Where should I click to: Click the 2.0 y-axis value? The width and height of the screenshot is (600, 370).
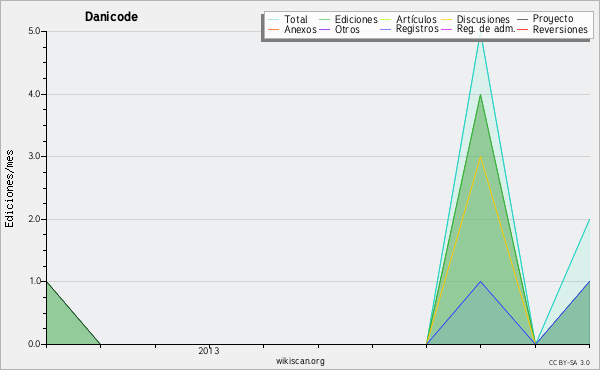pyautogui.click(x=34, y=219)
